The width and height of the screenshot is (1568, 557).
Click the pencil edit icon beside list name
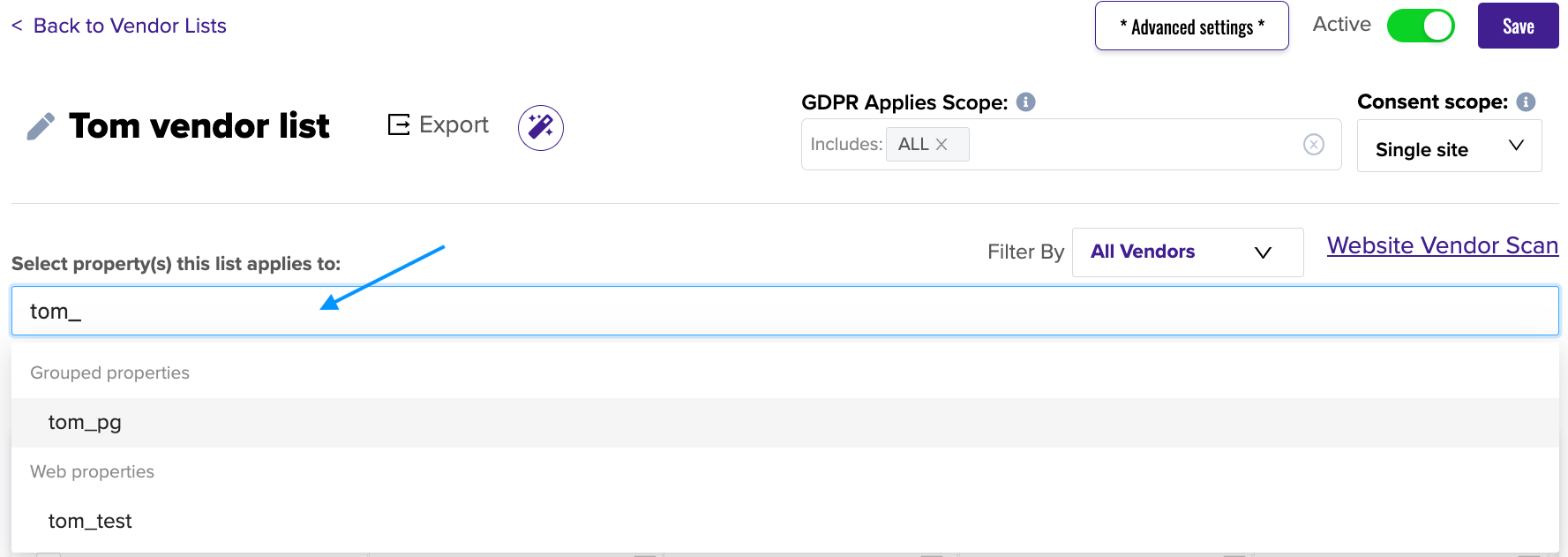pyautogui.click(x=41, y=126)
